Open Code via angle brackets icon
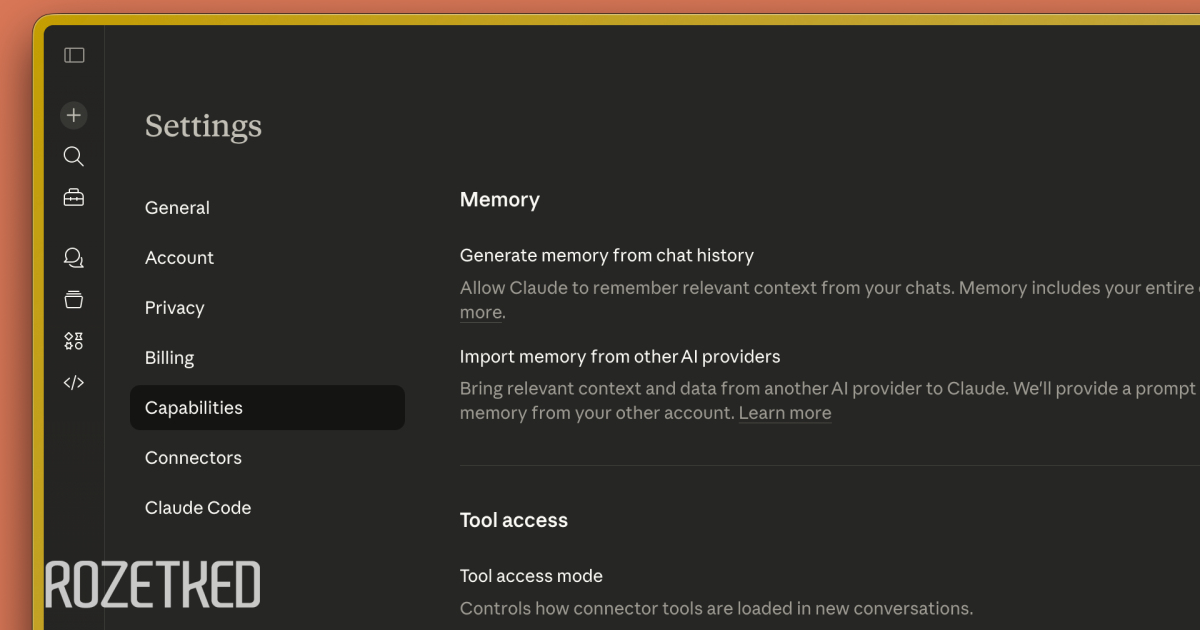1200x630 pixels. tap(73, 382)
